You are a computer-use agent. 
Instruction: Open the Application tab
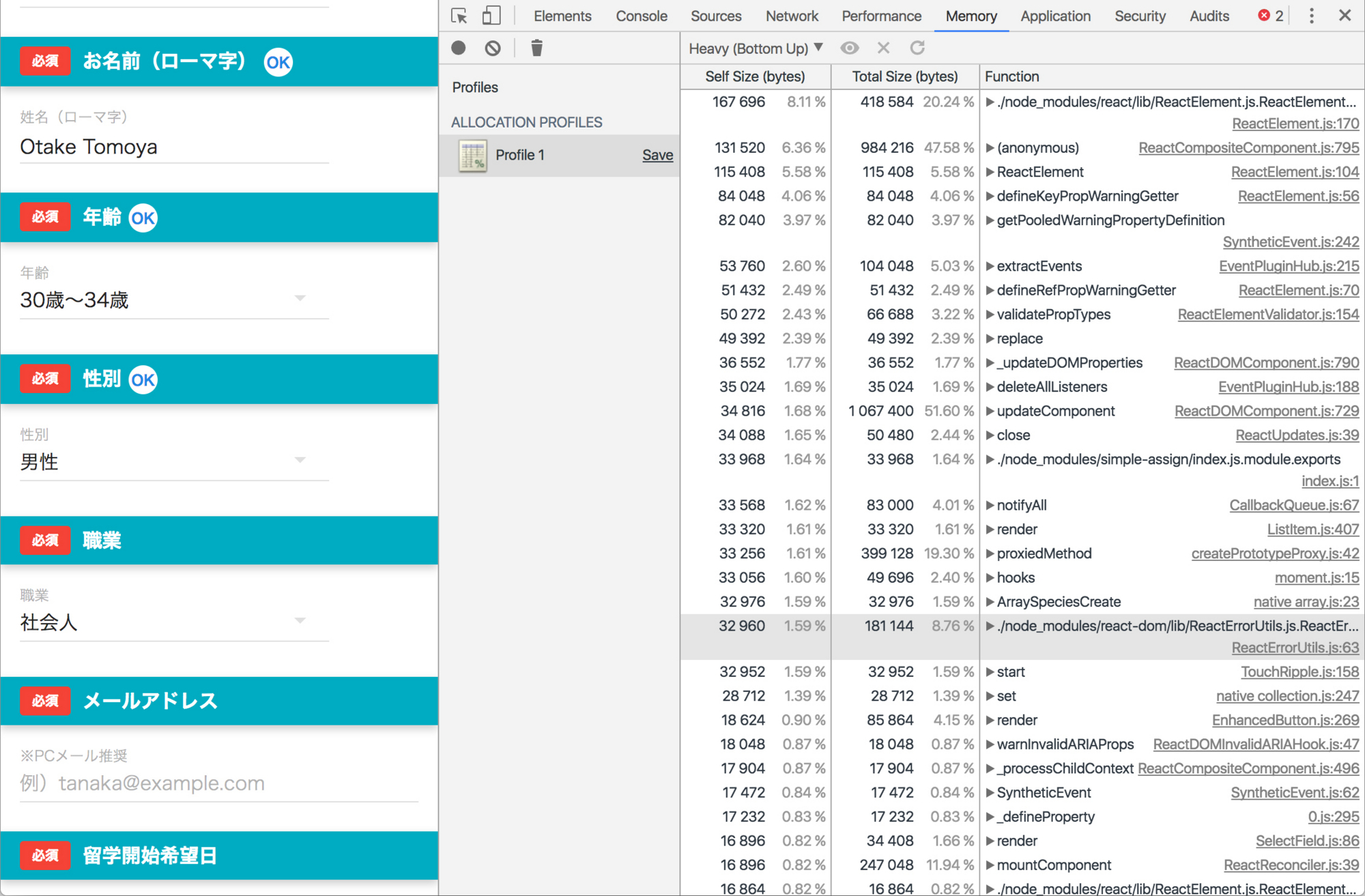1055,16
